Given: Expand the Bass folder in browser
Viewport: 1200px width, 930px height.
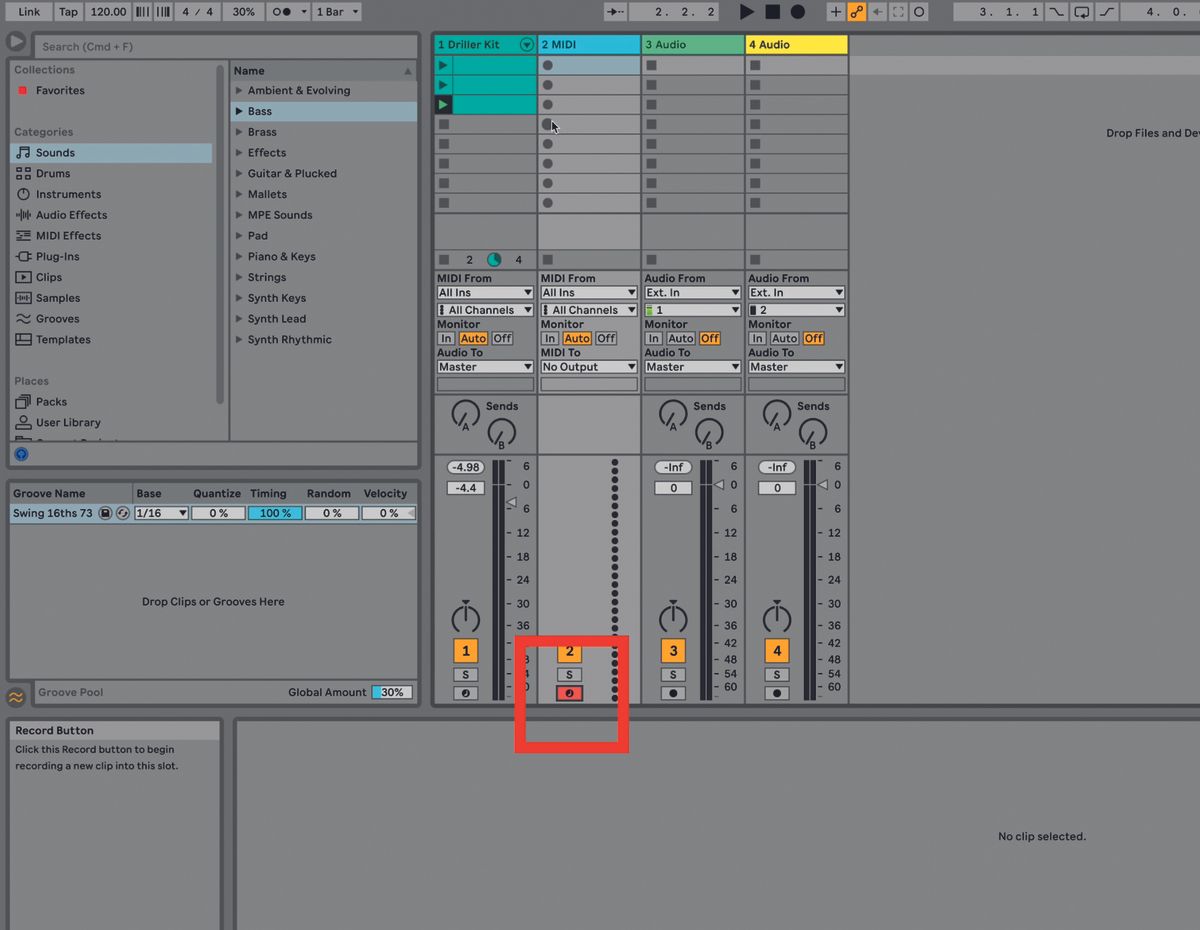Looking at the screenshot, I should pyautogui.click(x=239, y=111).
